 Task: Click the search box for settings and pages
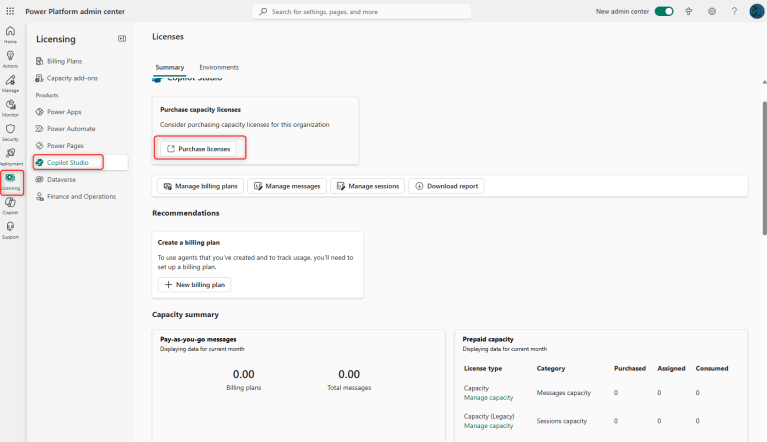[361, 11]
